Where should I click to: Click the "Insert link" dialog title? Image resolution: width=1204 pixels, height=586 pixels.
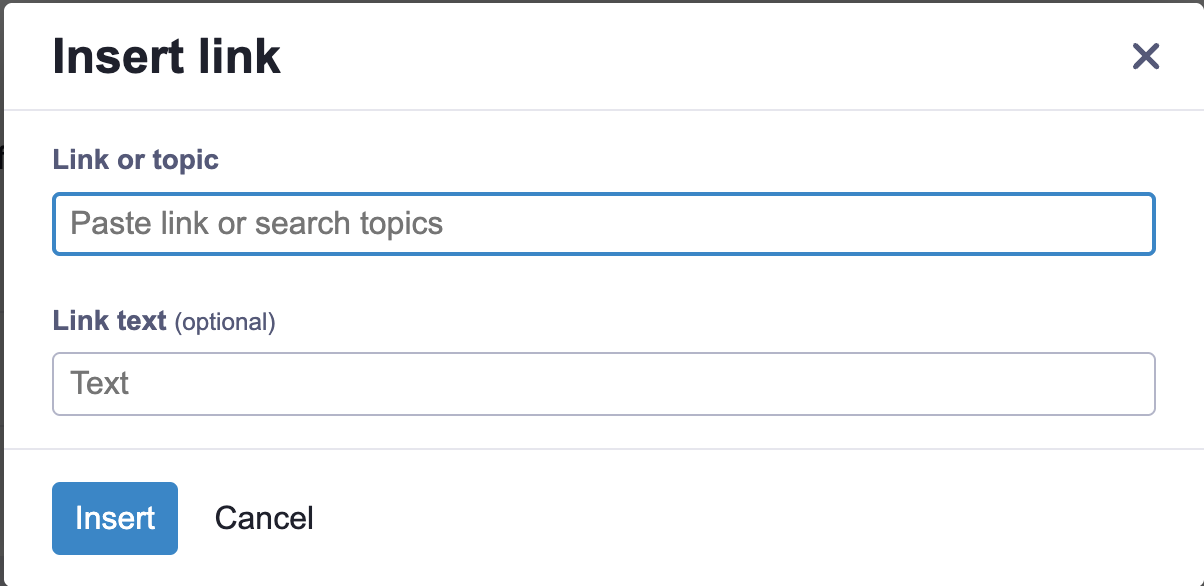(x=166, y=57)
